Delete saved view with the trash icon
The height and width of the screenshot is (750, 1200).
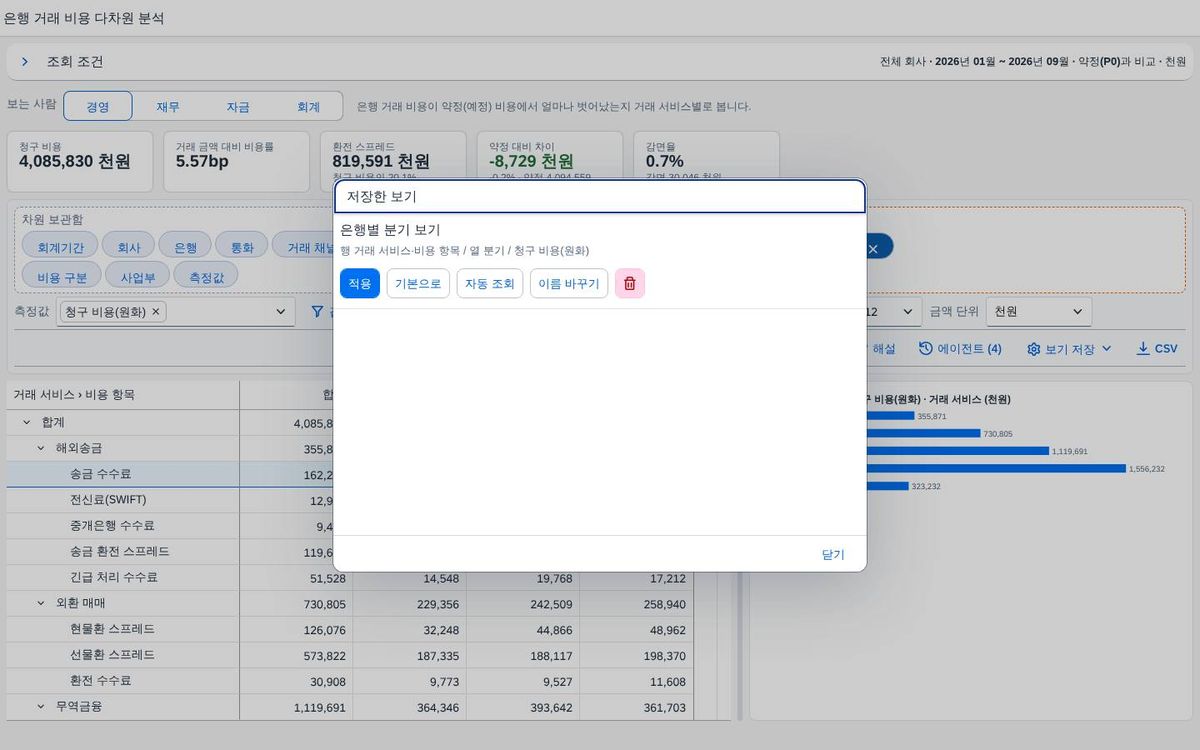click(x=630, y=283)
